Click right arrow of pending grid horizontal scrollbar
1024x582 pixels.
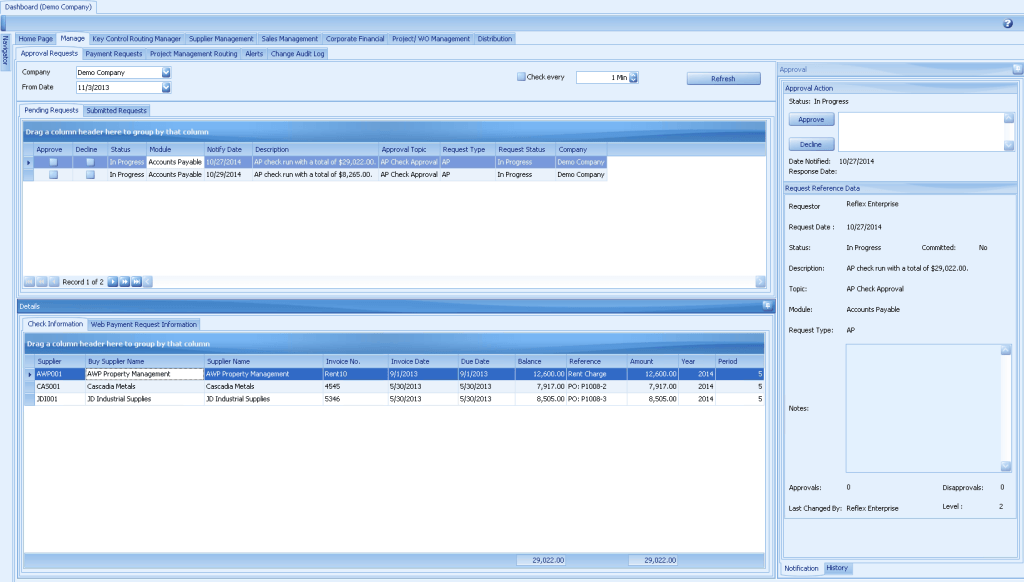tap(760, 282)
